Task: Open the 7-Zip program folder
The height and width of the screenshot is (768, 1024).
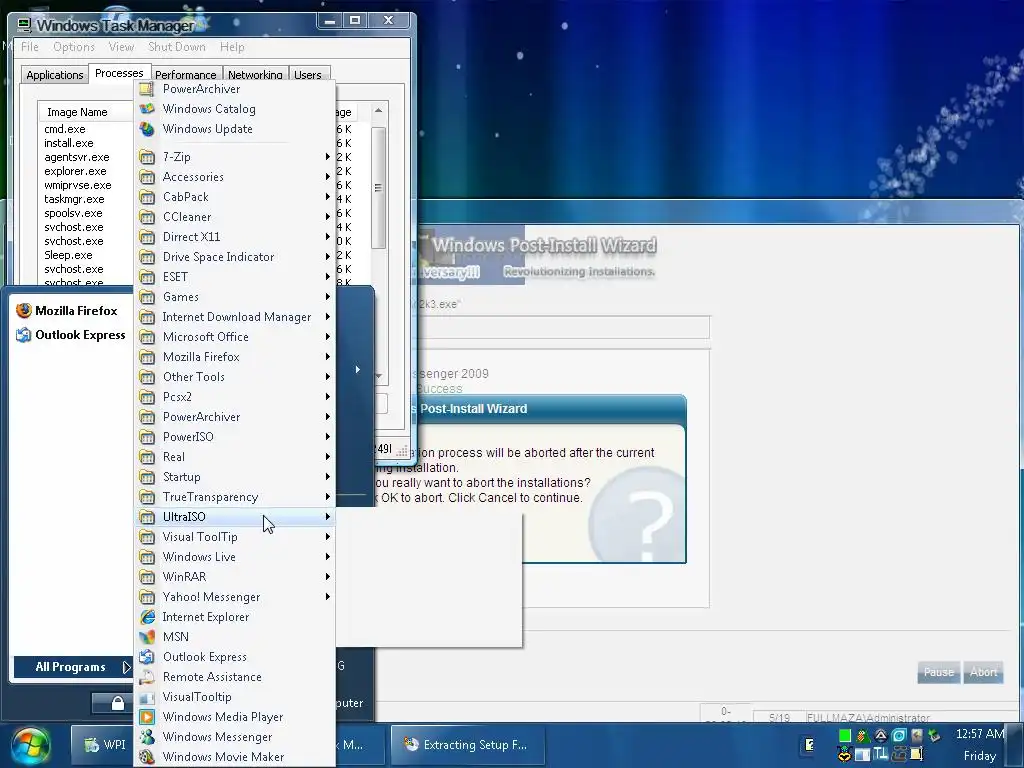Action: click(x=235, y=157)
